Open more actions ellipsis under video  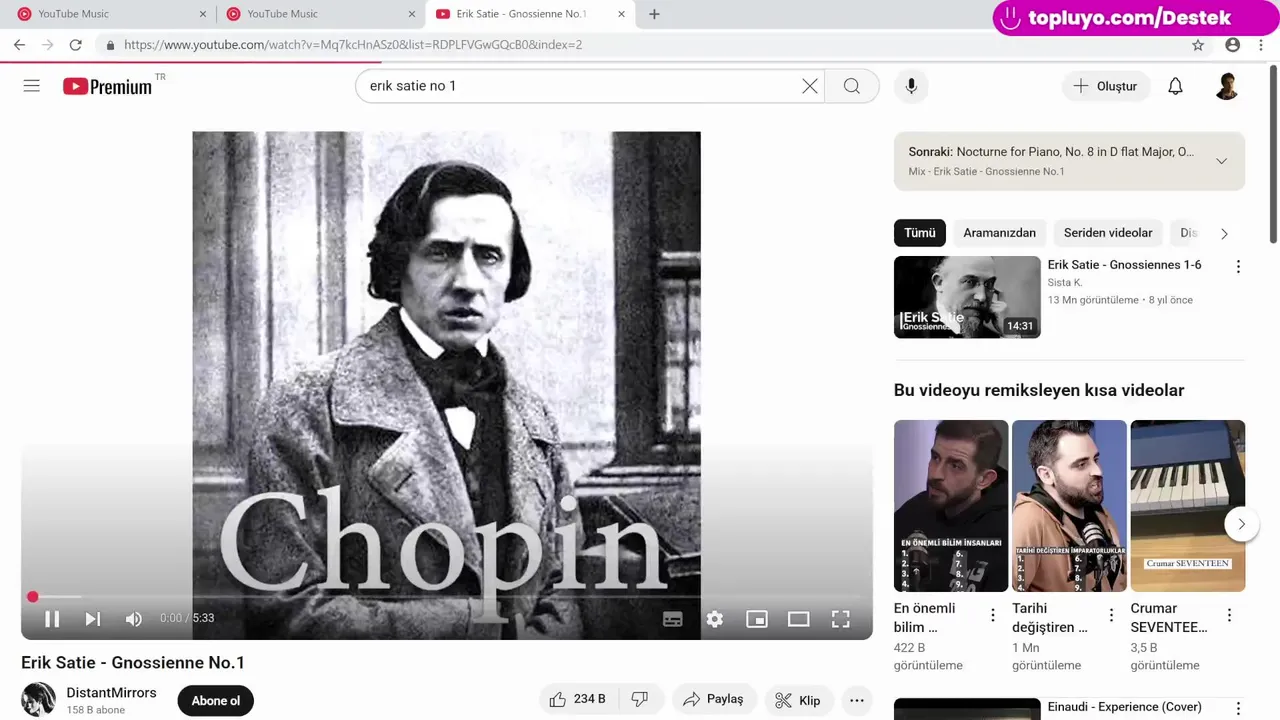(x=857, y=700)
